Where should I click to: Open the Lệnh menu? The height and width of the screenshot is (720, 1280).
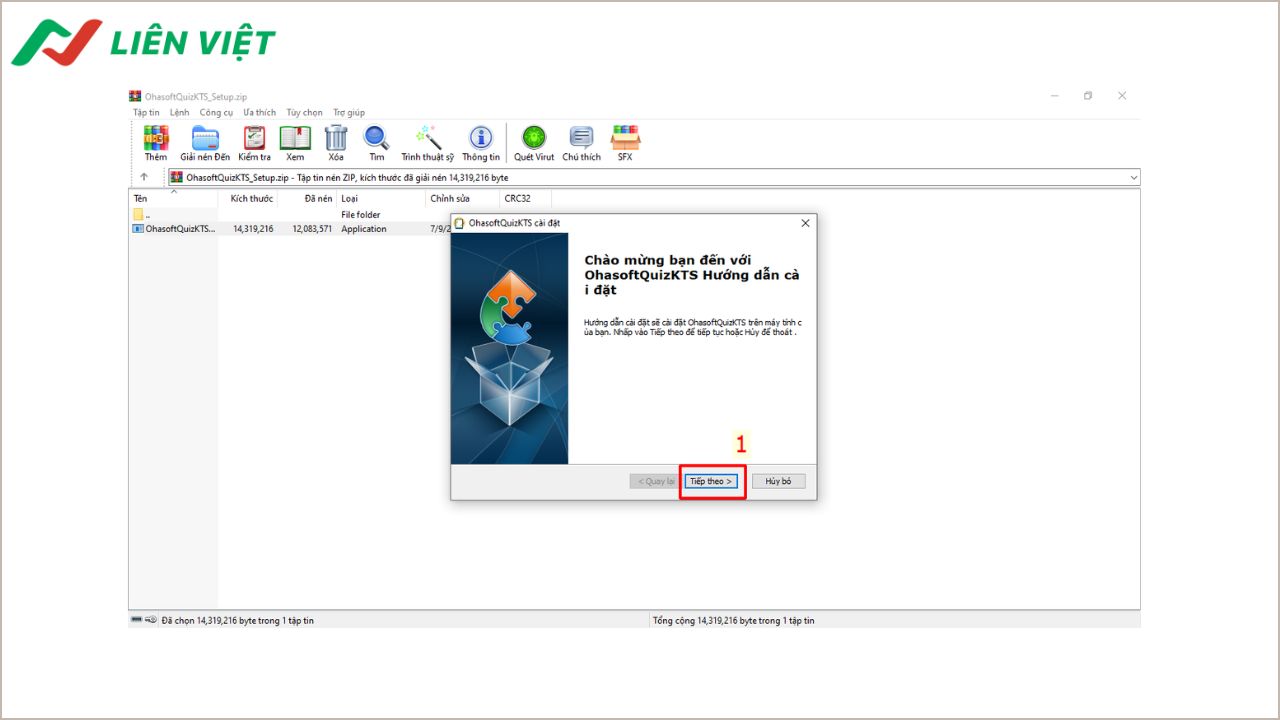pyautogui.click(x=179, y=113)
